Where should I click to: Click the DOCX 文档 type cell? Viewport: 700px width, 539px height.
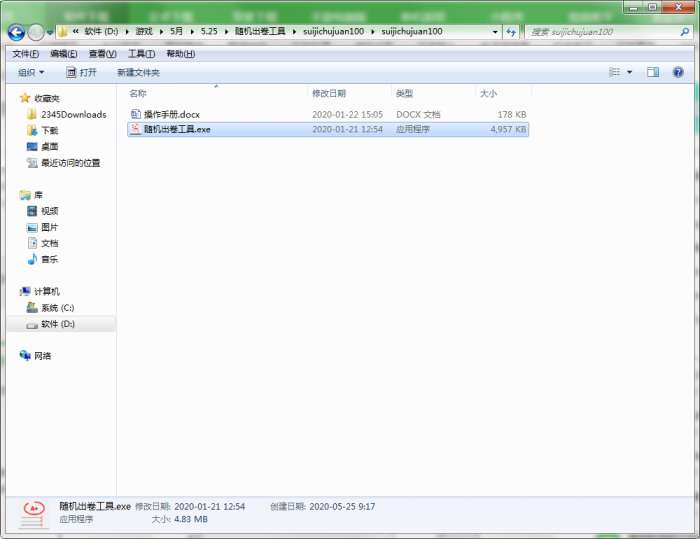click(x=418, y=115)
